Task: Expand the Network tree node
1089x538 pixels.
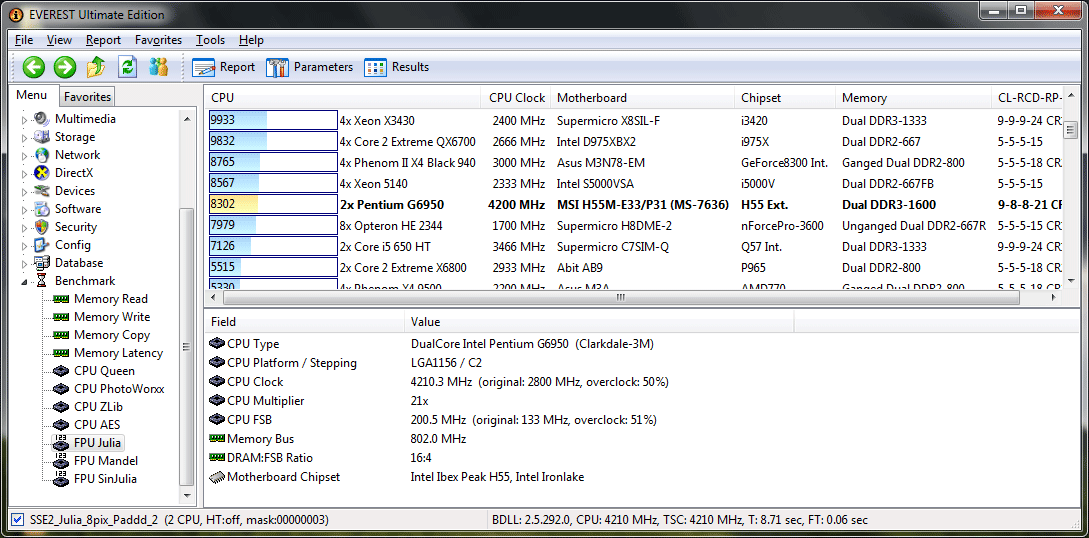Action: tap(25, 155)
